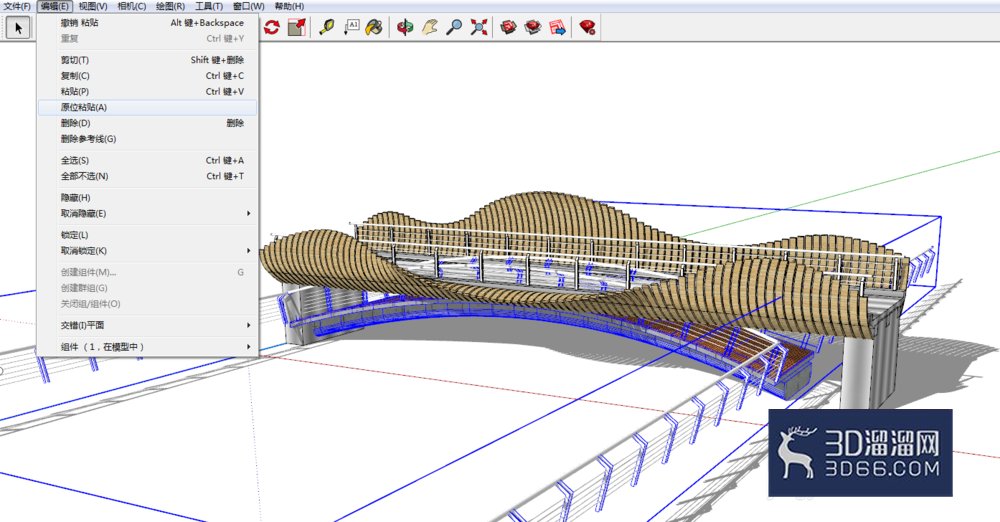Choose 删除(D) menu entry

coord(147,123)
